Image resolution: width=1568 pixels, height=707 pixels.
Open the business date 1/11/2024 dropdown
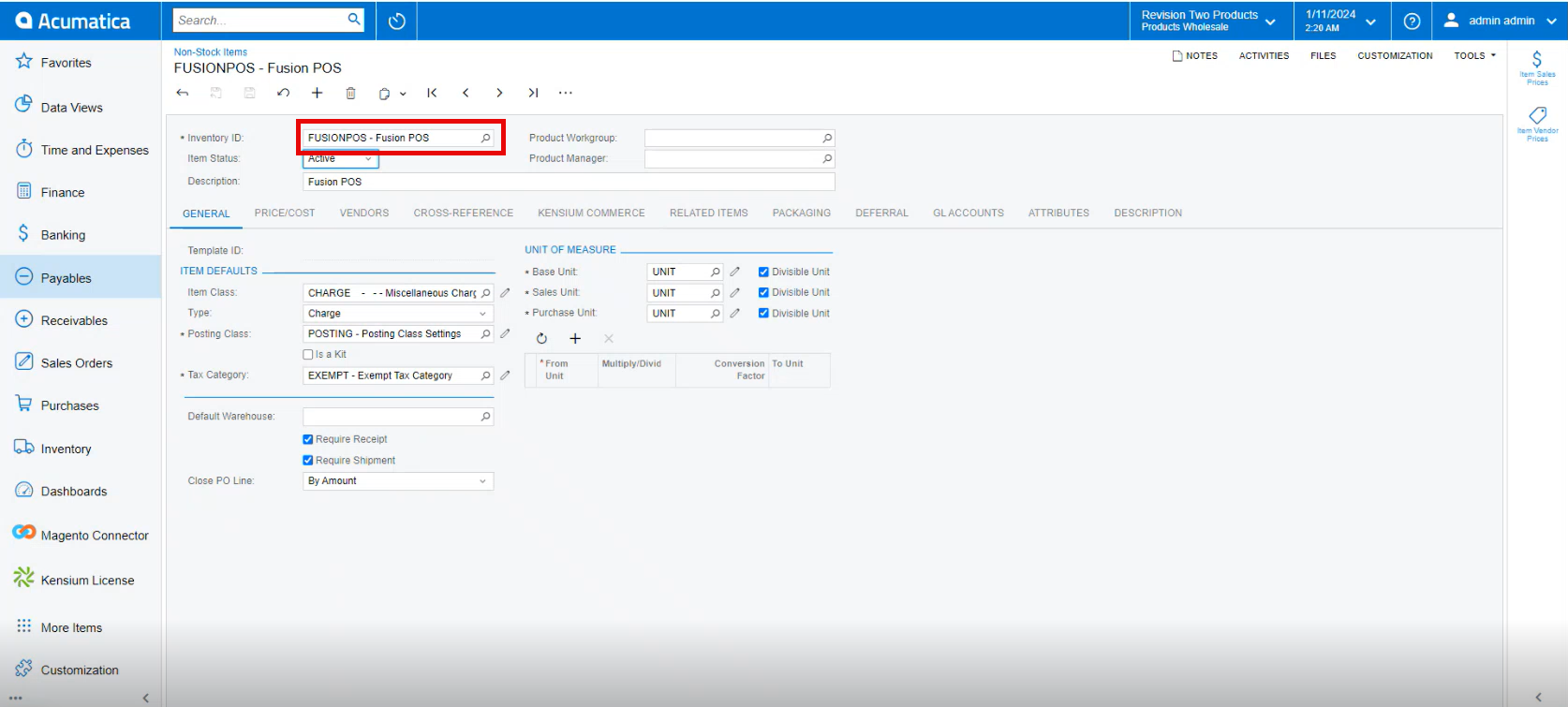click(x=1341, y=21)
